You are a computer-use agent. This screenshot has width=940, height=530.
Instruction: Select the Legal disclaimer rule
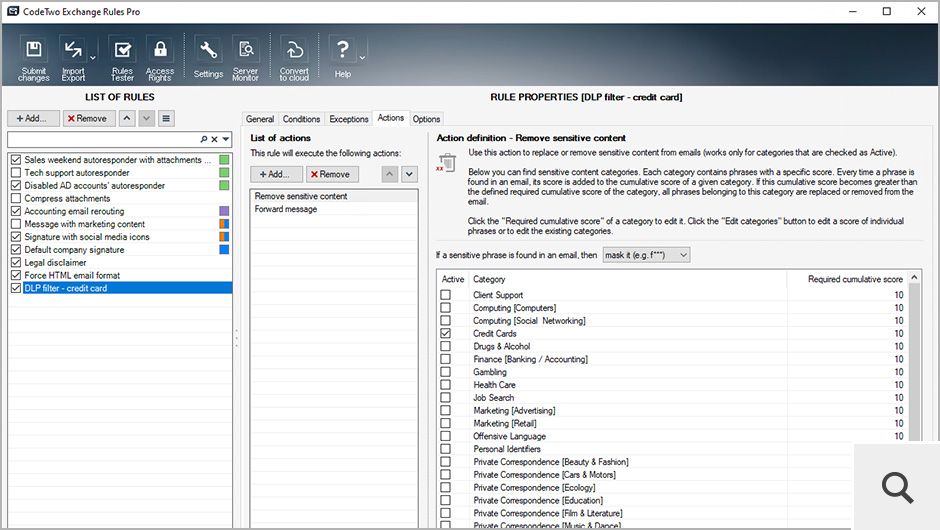pos(55,262)
